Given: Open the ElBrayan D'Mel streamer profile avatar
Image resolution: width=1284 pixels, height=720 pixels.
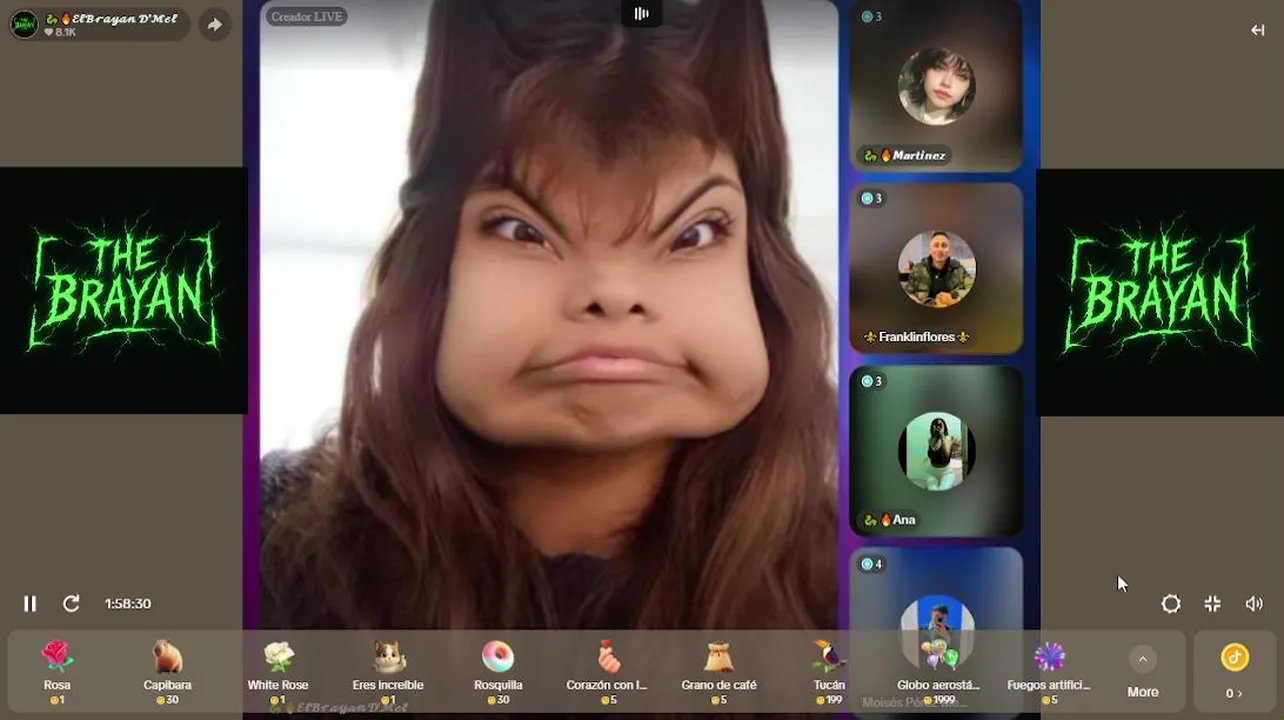Looking at the screenshot, I should point(24,25).
